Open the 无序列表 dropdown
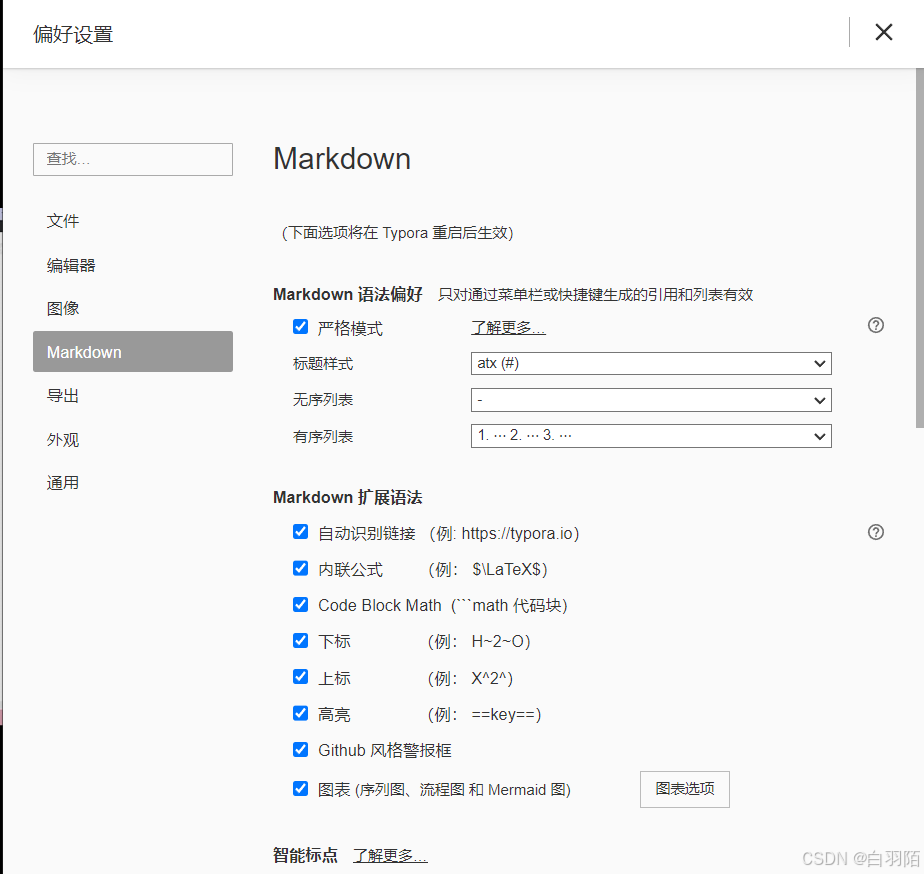 [x=651, y=399]
